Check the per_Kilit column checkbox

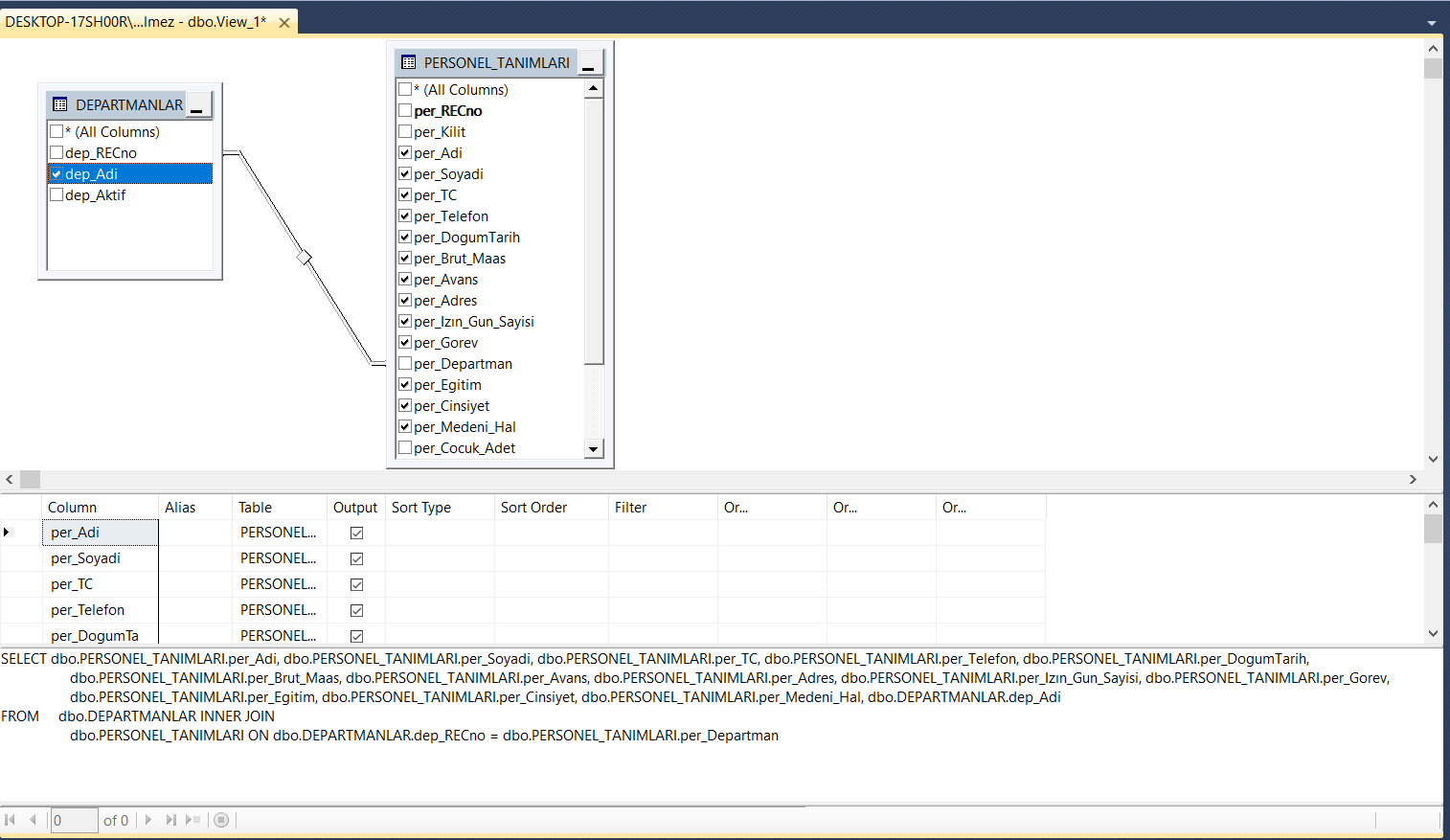[404, 131]
